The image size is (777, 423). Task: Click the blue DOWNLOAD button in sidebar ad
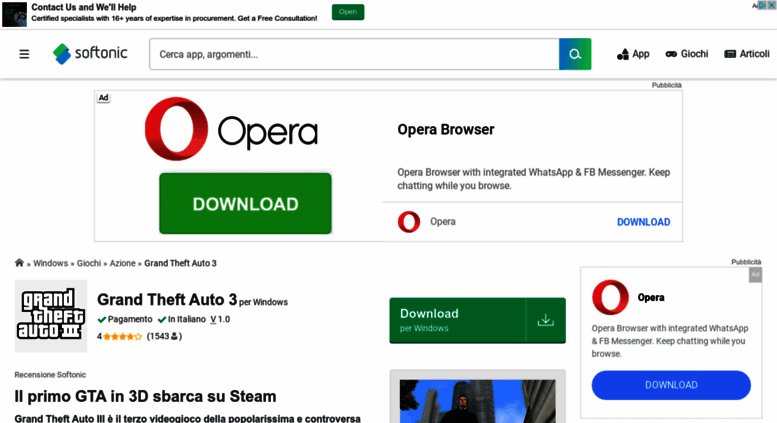tap(671, 385)
